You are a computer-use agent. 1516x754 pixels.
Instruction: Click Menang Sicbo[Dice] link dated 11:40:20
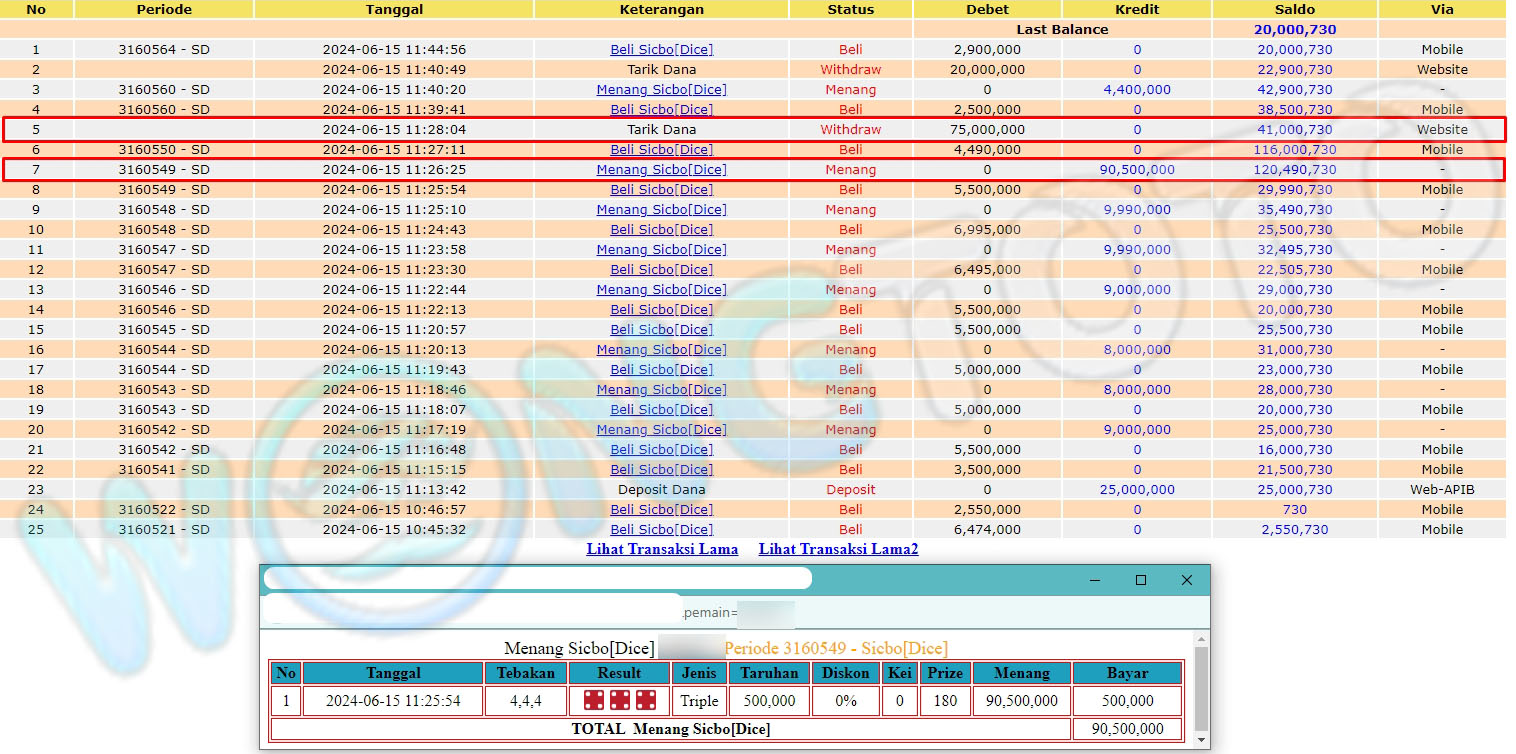661,90
